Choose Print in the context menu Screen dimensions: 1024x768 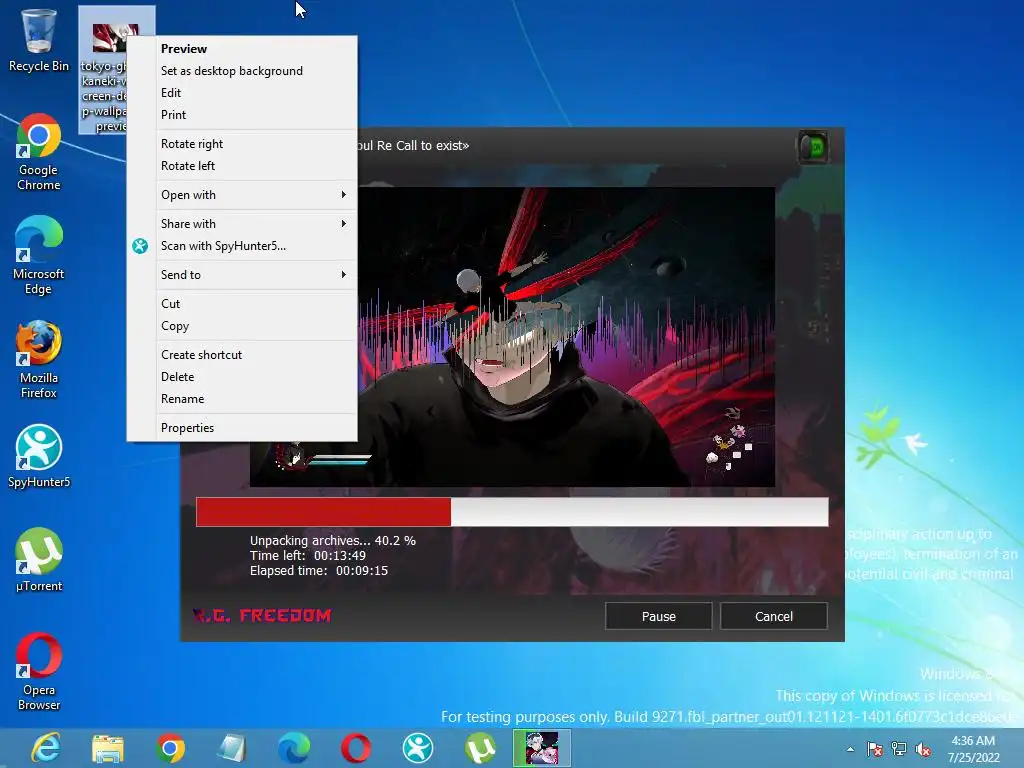[x=242, y=115]
